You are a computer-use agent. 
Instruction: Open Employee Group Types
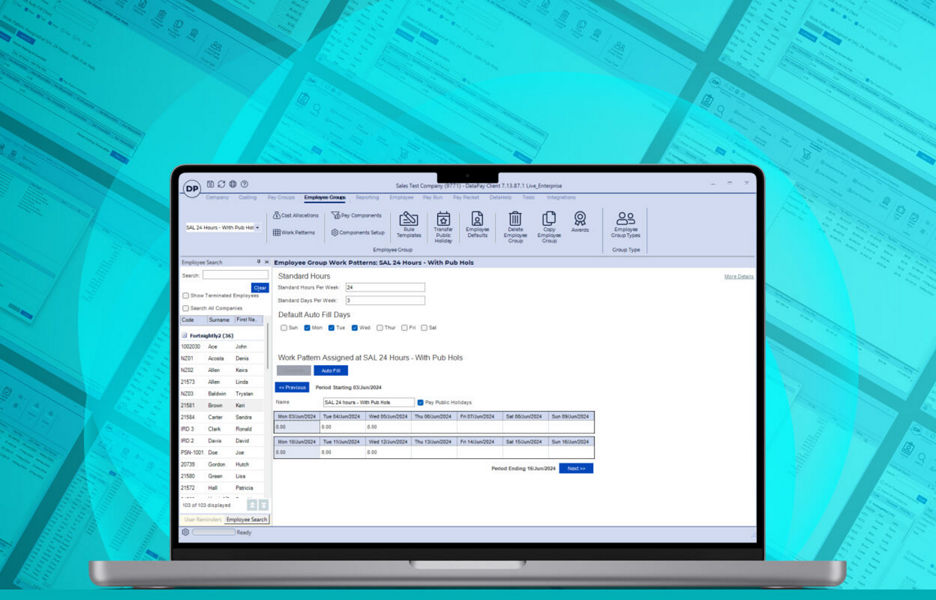[626, 224]
